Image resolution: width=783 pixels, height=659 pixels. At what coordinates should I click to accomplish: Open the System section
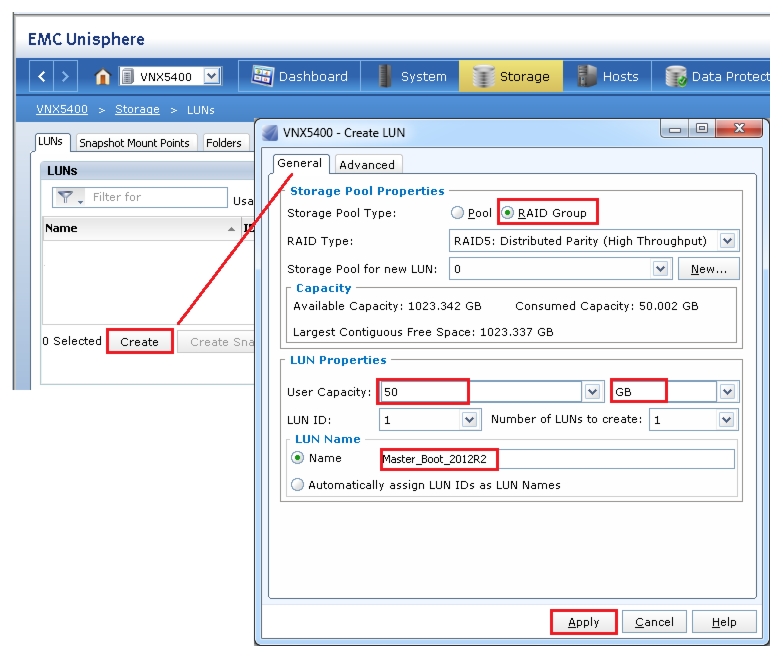click(410, 76)
